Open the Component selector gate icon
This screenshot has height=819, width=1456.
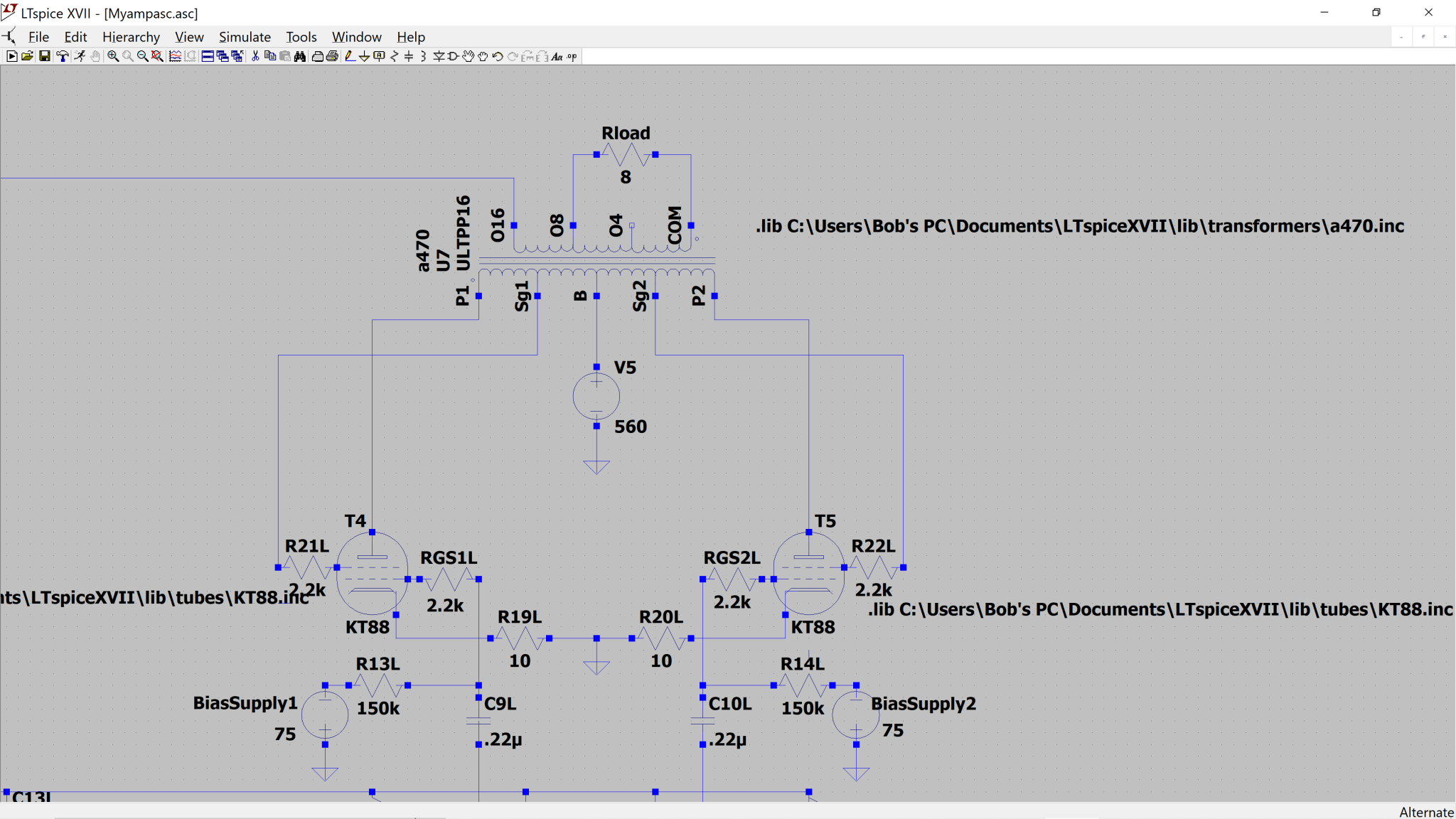pos(452,56)
